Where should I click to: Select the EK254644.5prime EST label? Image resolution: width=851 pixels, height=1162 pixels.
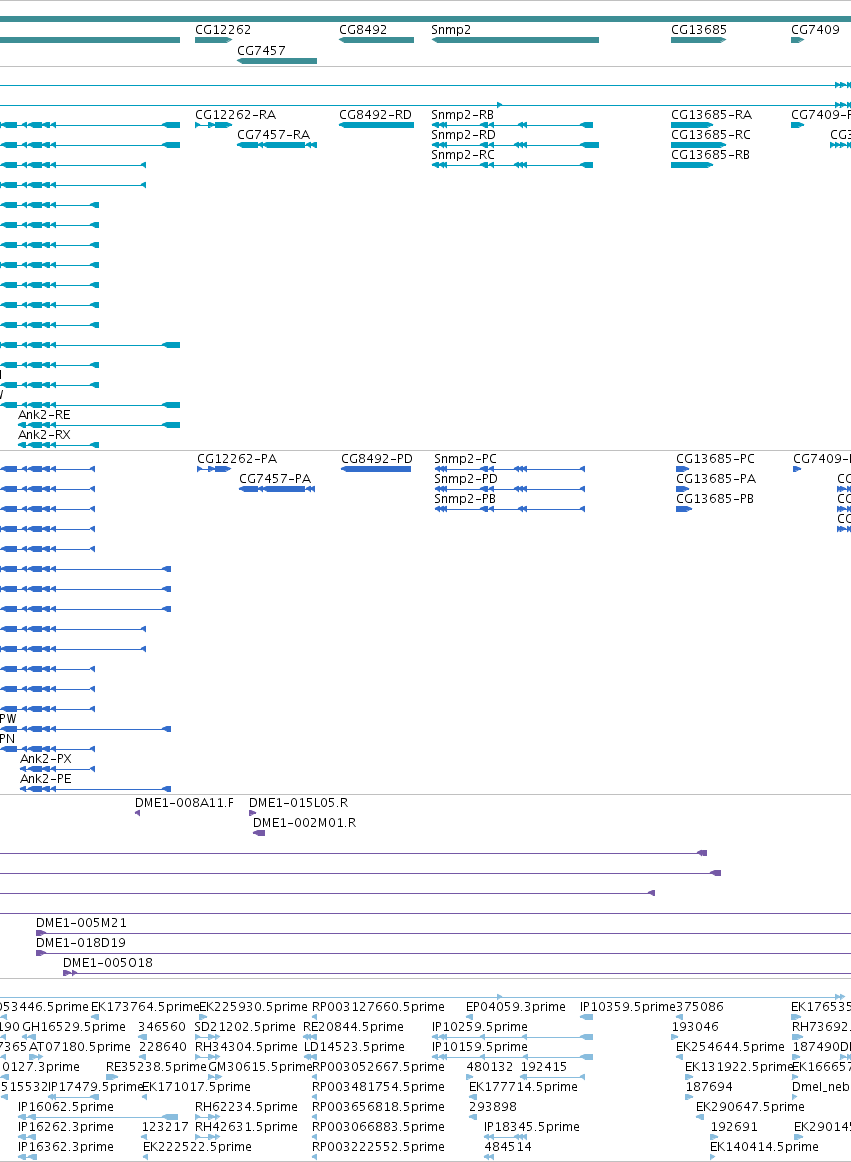coord(730,1047)
